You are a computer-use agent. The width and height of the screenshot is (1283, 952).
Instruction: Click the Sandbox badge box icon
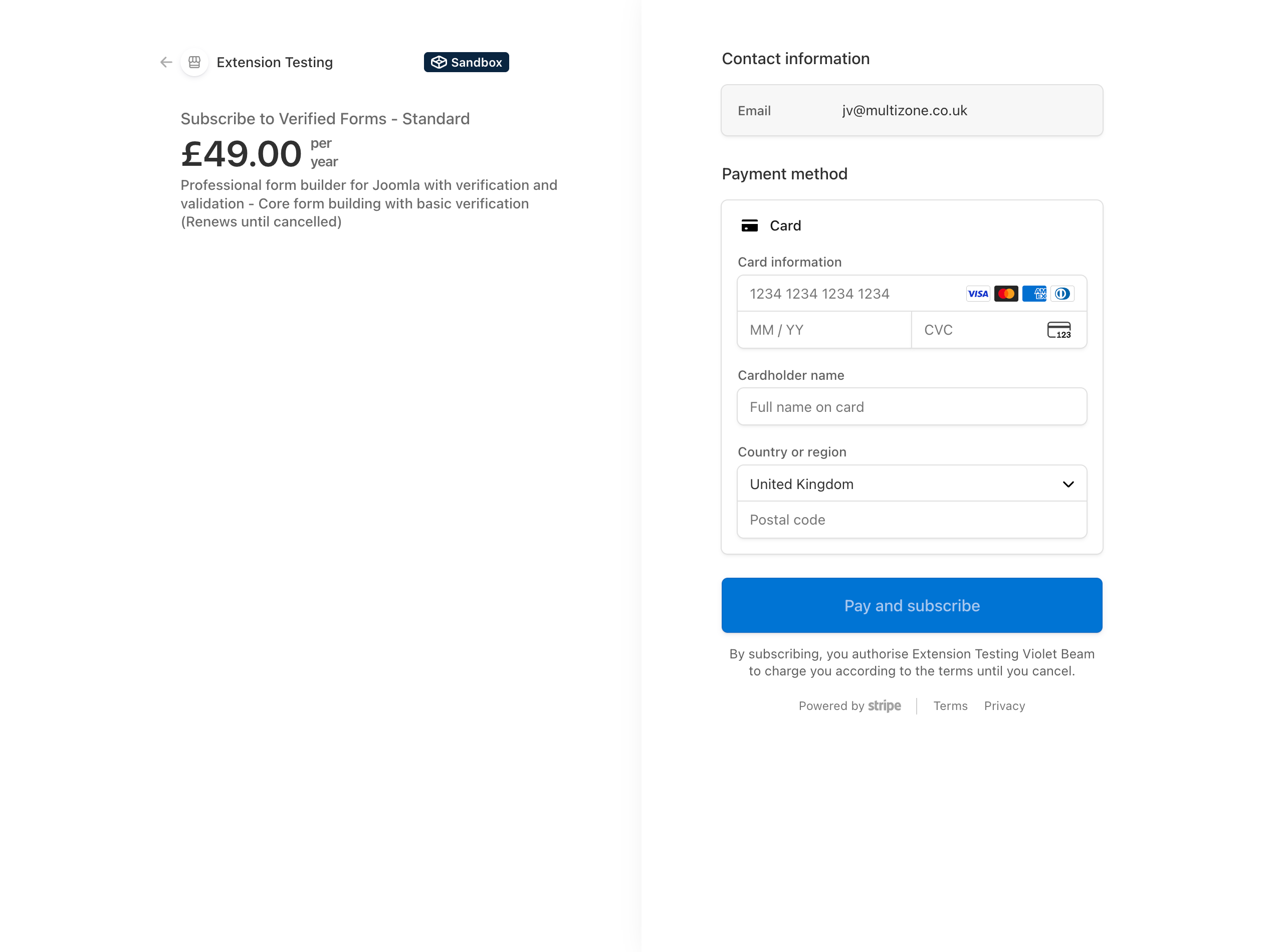tap(440, 62)
